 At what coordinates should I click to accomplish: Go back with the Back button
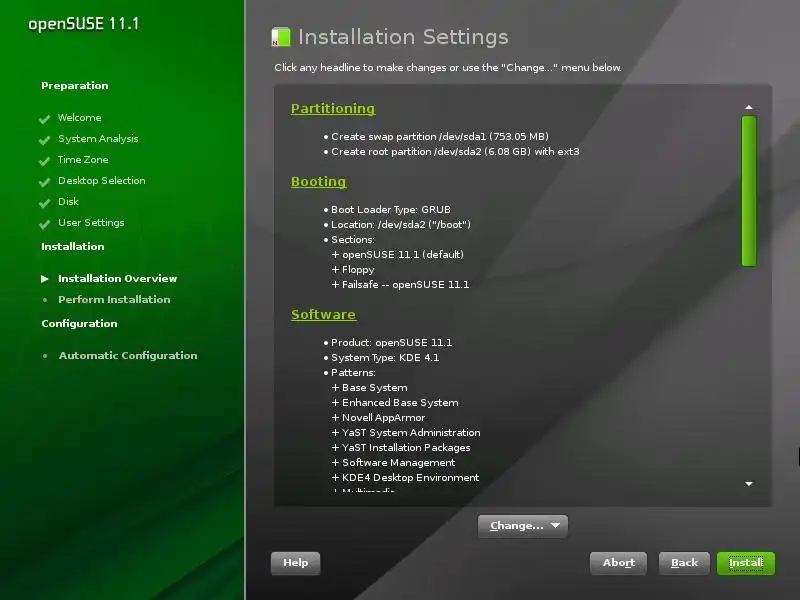(x=684, y=563)
